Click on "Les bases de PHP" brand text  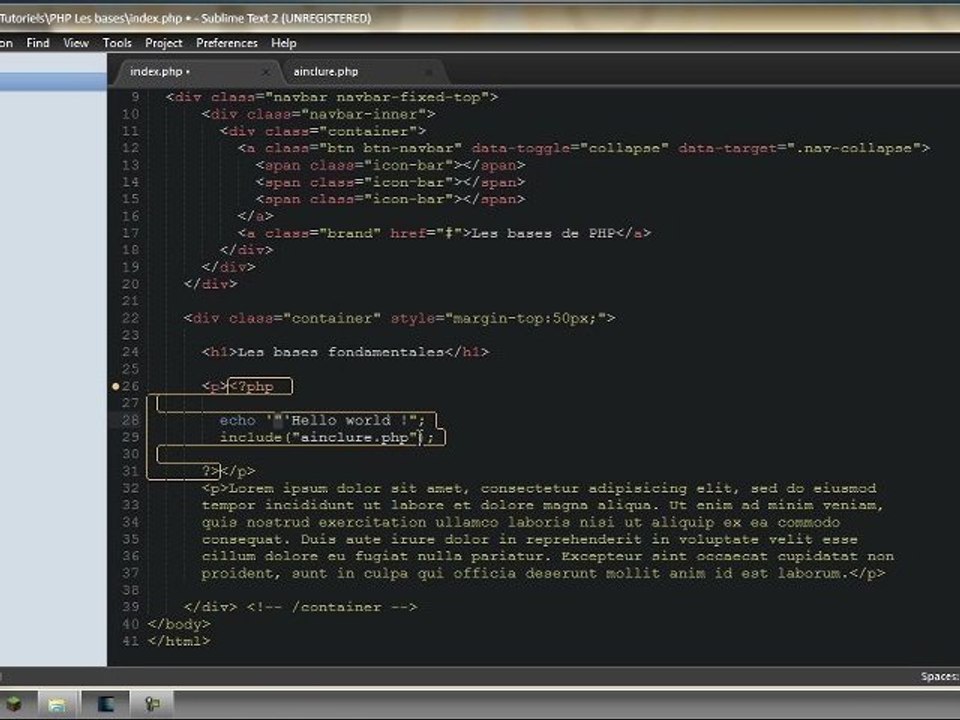point(544,233)
